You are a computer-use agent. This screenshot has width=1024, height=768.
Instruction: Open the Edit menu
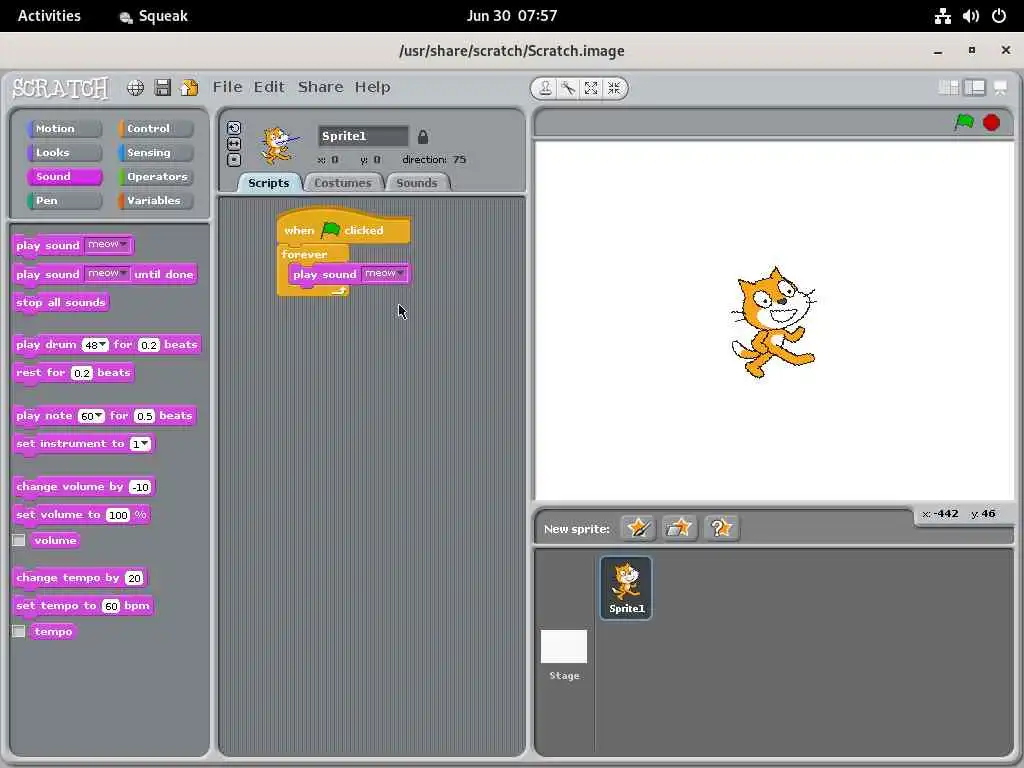(x=269, y=87)
